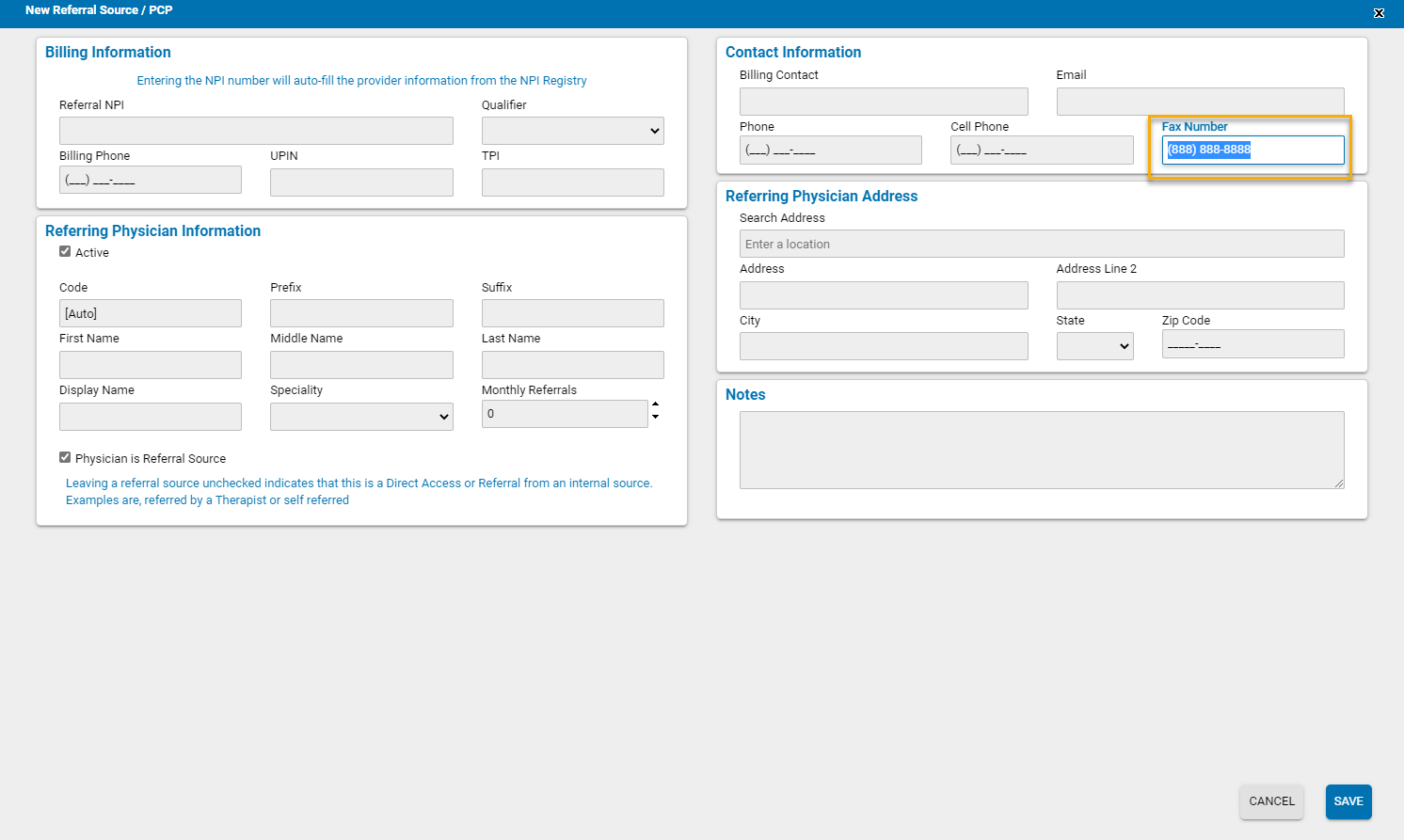Click inside the Referral NPI field

tap(256, 131)
